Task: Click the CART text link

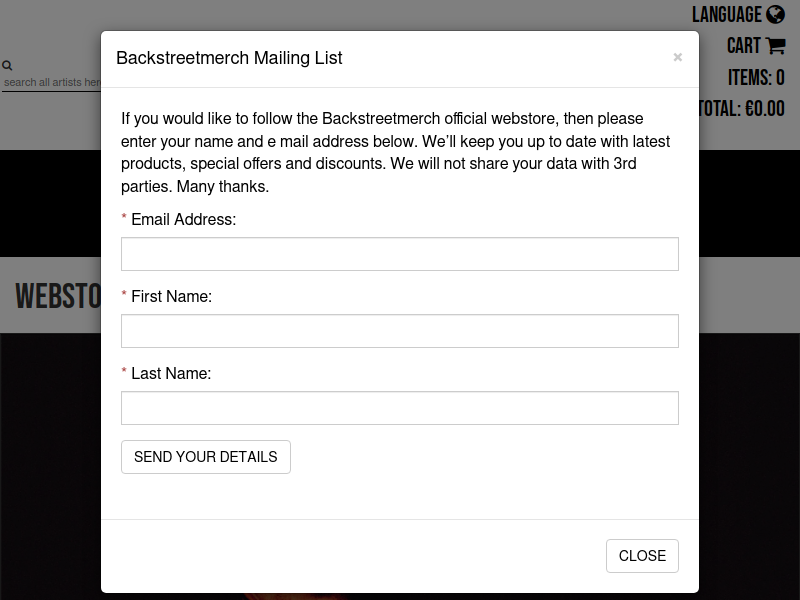Action: (744, 46)
